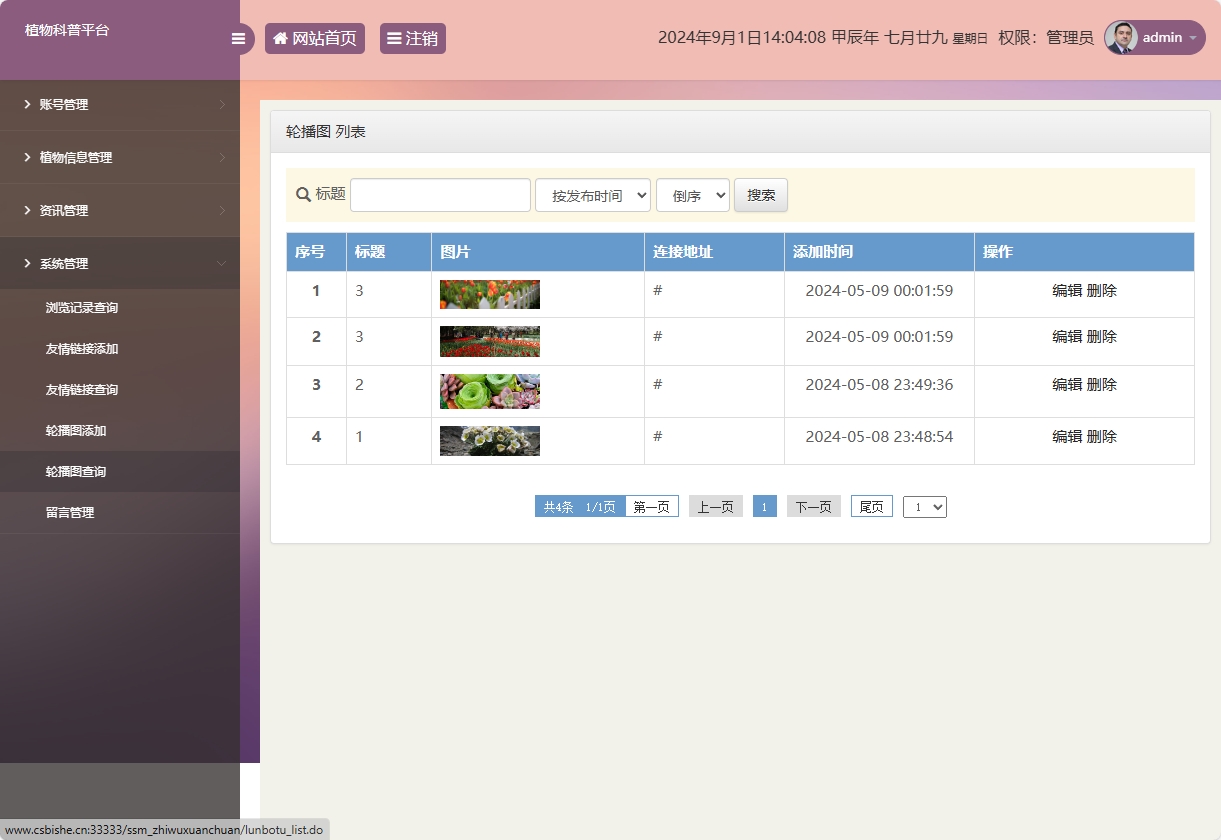1221x840 pixels.
Task: Go to 第一页 first page
Action: coord(652,507)
